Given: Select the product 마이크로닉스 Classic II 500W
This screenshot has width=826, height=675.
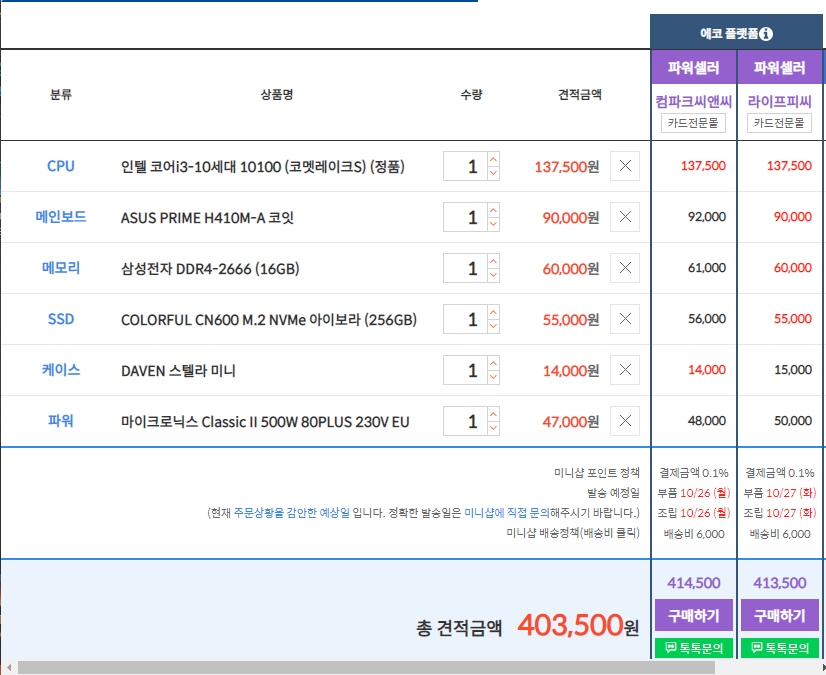Looking at the screenshot, I should coord(265,422).
